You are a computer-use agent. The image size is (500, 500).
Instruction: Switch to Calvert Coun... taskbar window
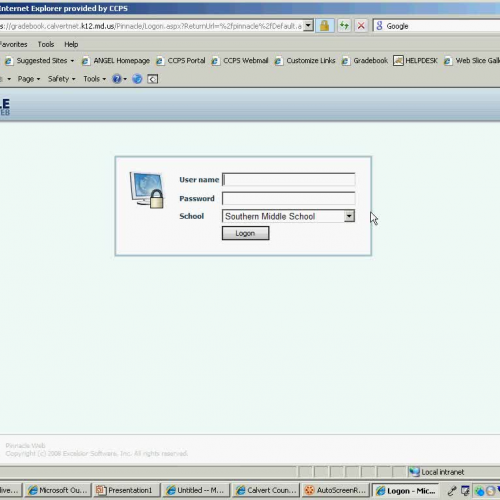click(266, 490)
